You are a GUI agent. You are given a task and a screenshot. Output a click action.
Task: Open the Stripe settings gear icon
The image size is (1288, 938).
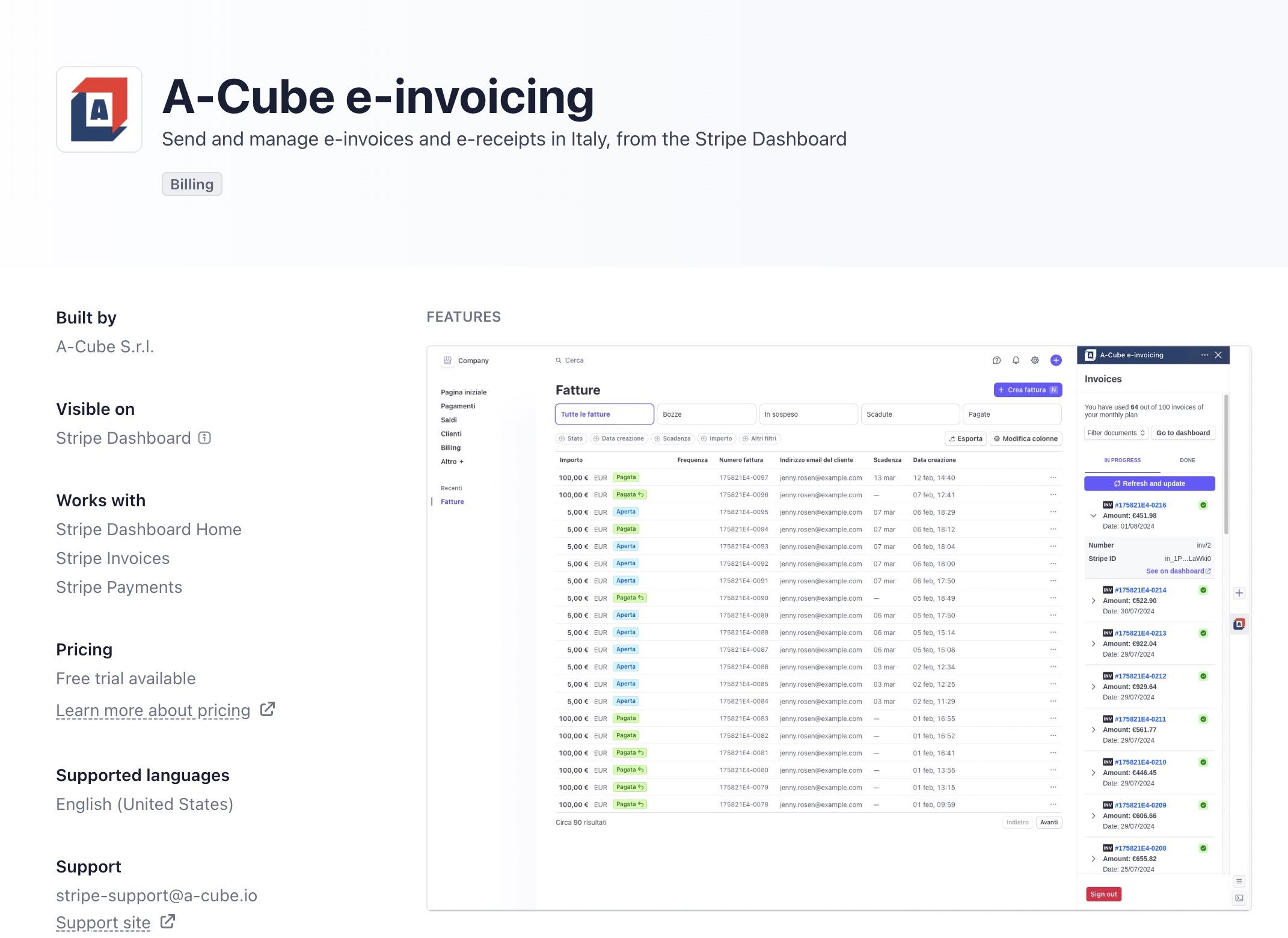[x=1035, y=360]
